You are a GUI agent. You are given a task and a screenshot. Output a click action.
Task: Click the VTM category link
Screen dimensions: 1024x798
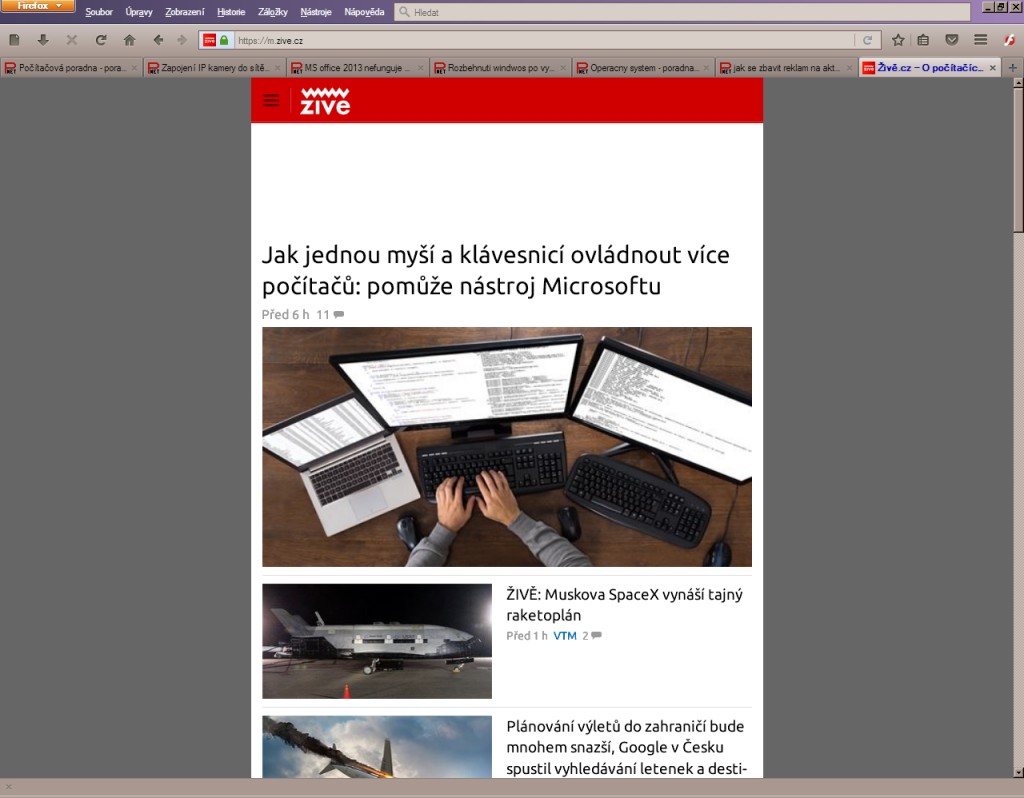(x=565, y=635)
